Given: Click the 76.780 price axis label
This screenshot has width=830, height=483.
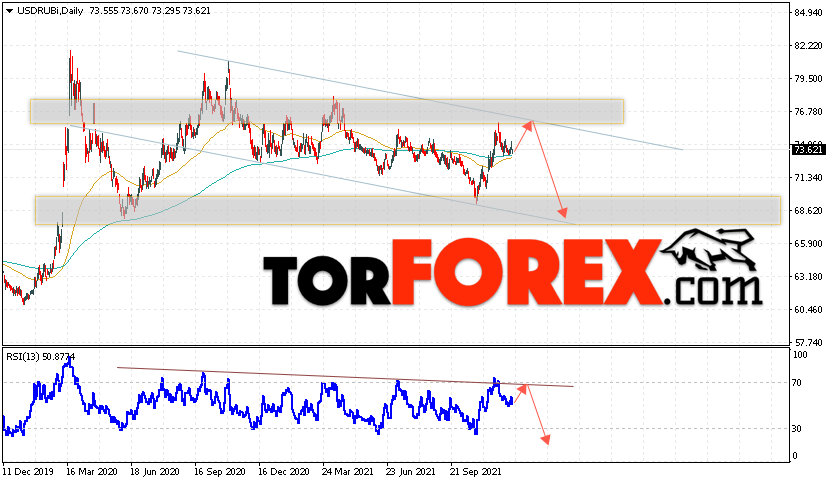Looking at the screenshot, I should coord(808,112).
